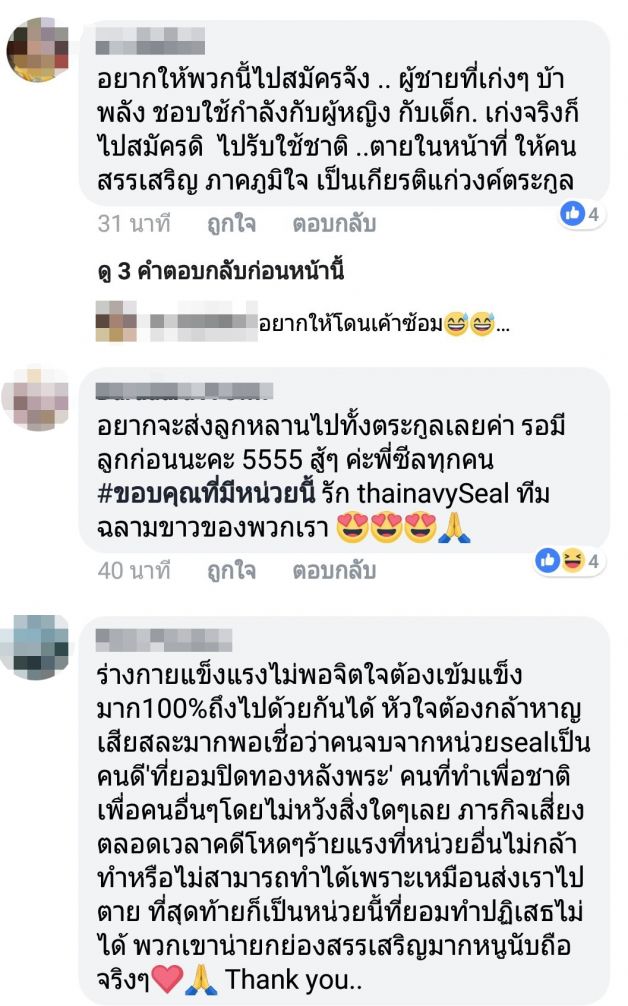Click the like-count reactions on second comment

(570, 560)
